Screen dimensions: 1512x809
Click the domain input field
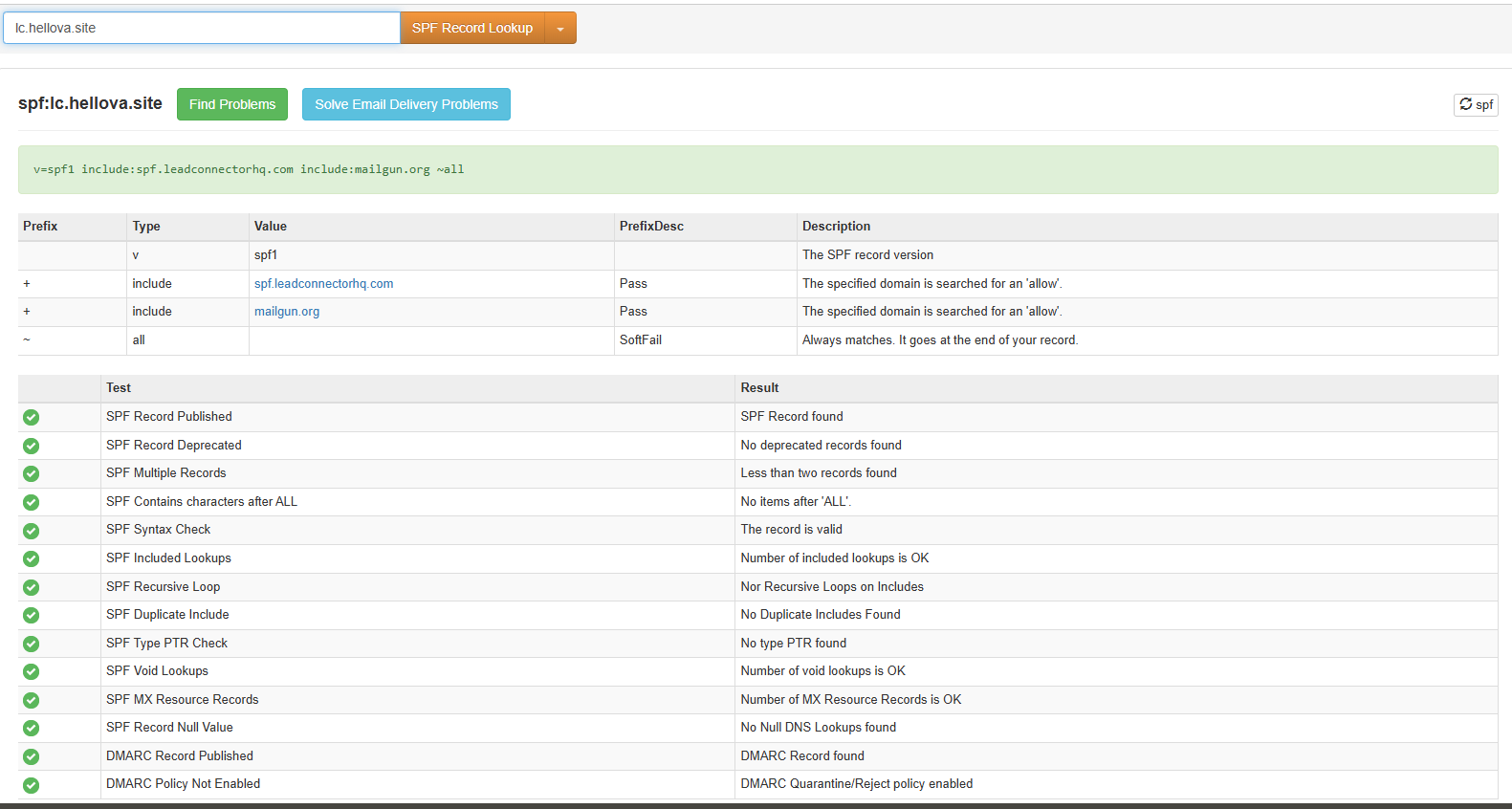coord(201,28)
